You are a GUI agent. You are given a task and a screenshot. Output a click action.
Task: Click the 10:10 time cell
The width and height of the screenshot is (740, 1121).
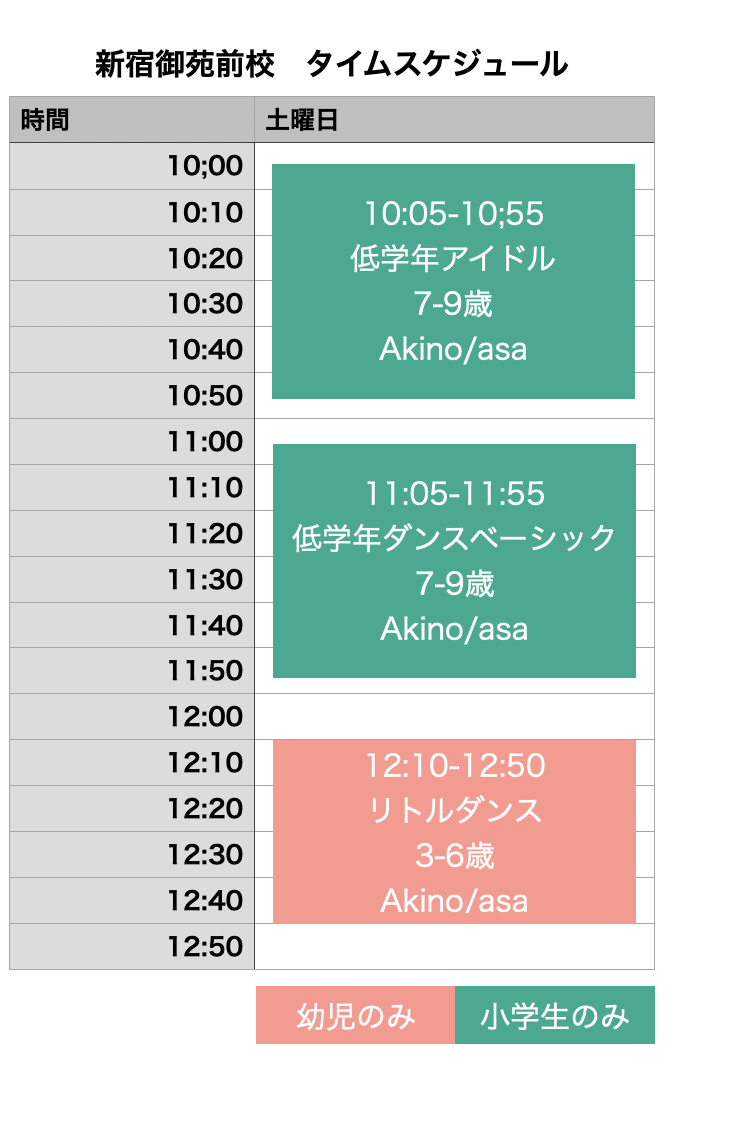[x=132, y=212]
